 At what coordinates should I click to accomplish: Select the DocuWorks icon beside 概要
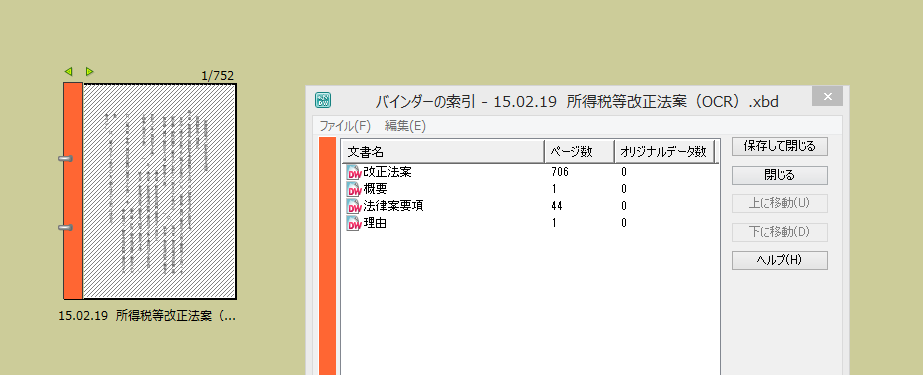353,189
